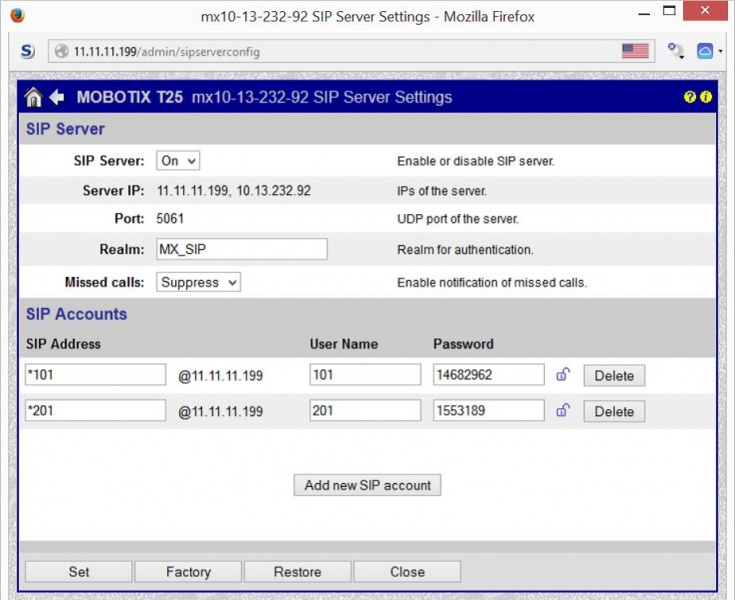Screen dimensions: 735x600
Task: Click the Realm input field
Action: coord(242,249)
